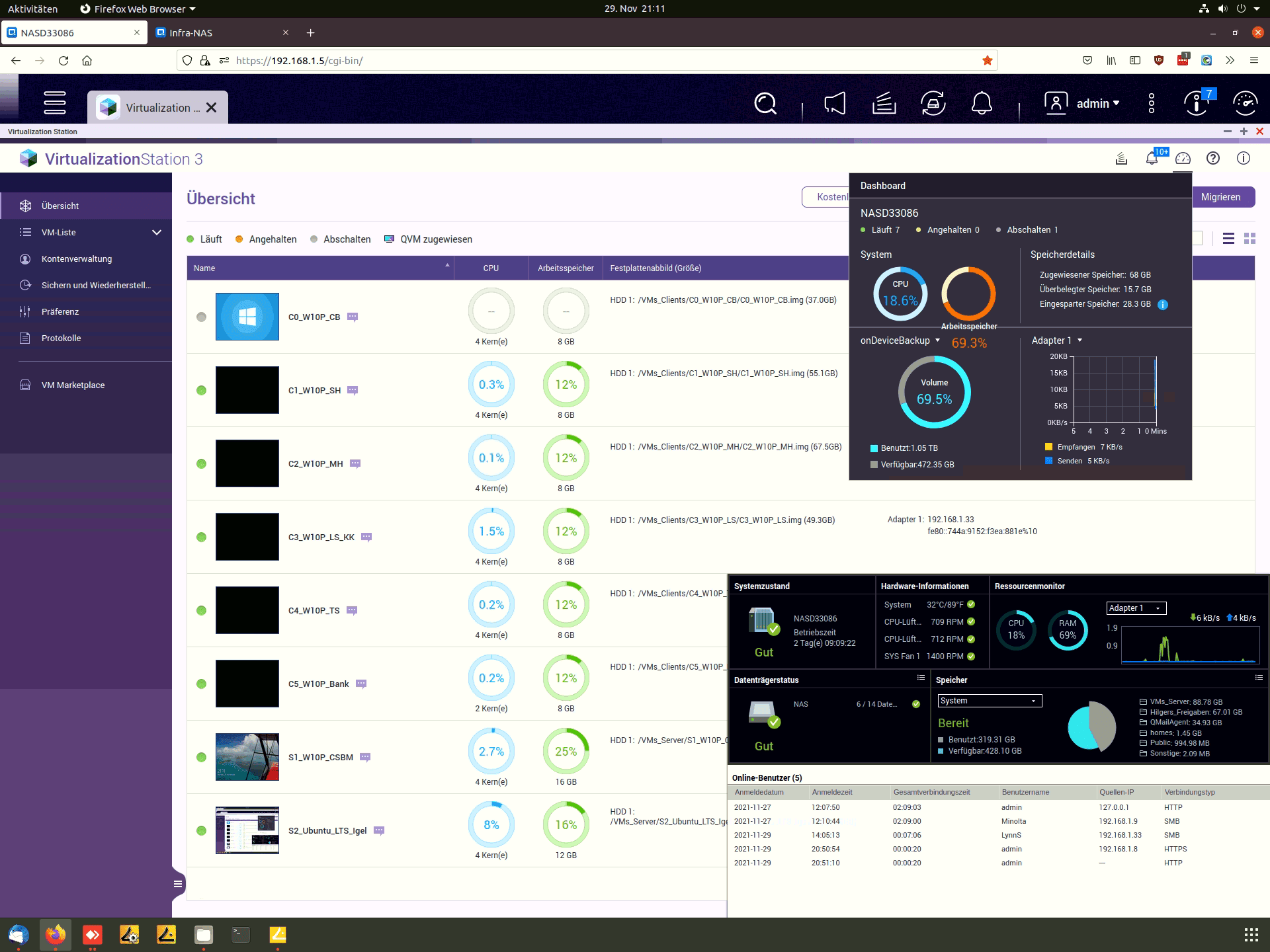Click the RAM 69% gauge in Ressourcenmonitor
This screenshot has height=952, width=1270.
tap(1068, 630)
